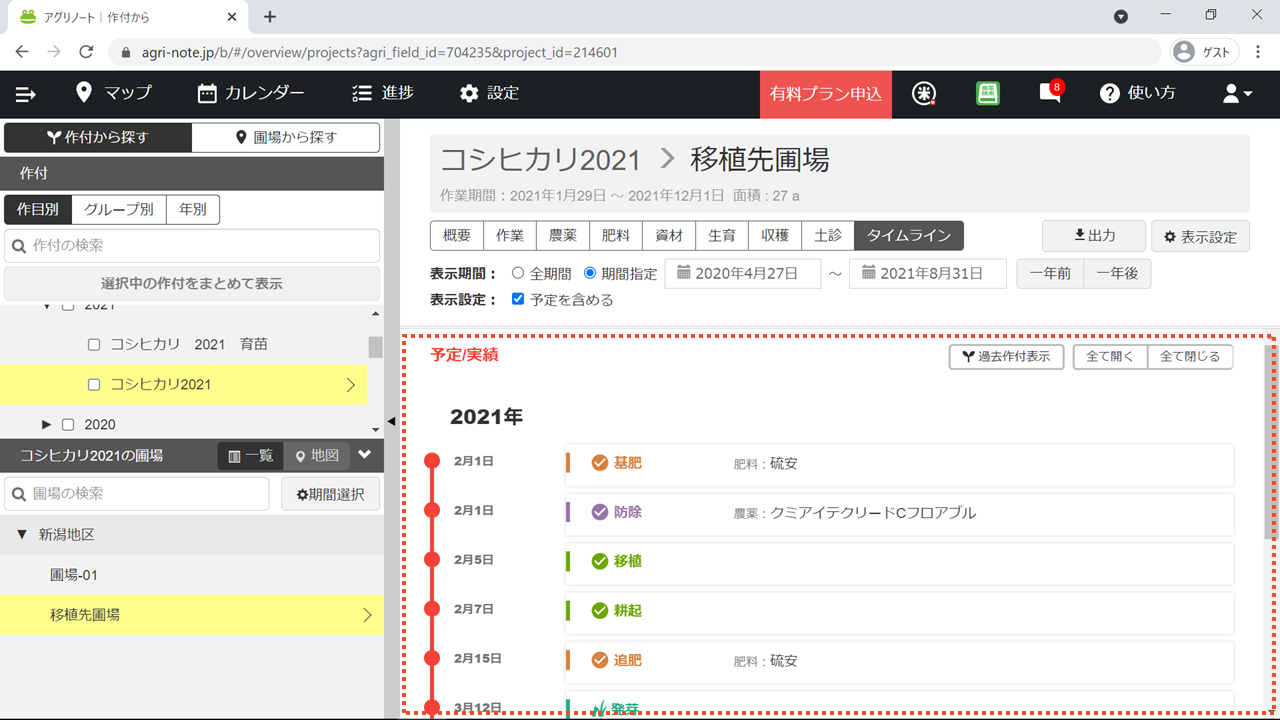
Task: Switch to 圃場から探す tab
Action: [x=286, y=137]
